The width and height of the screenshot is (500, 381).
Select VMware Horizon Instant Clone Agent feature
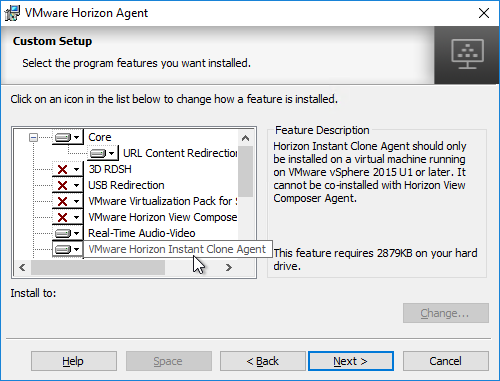(x=177, y=249)
